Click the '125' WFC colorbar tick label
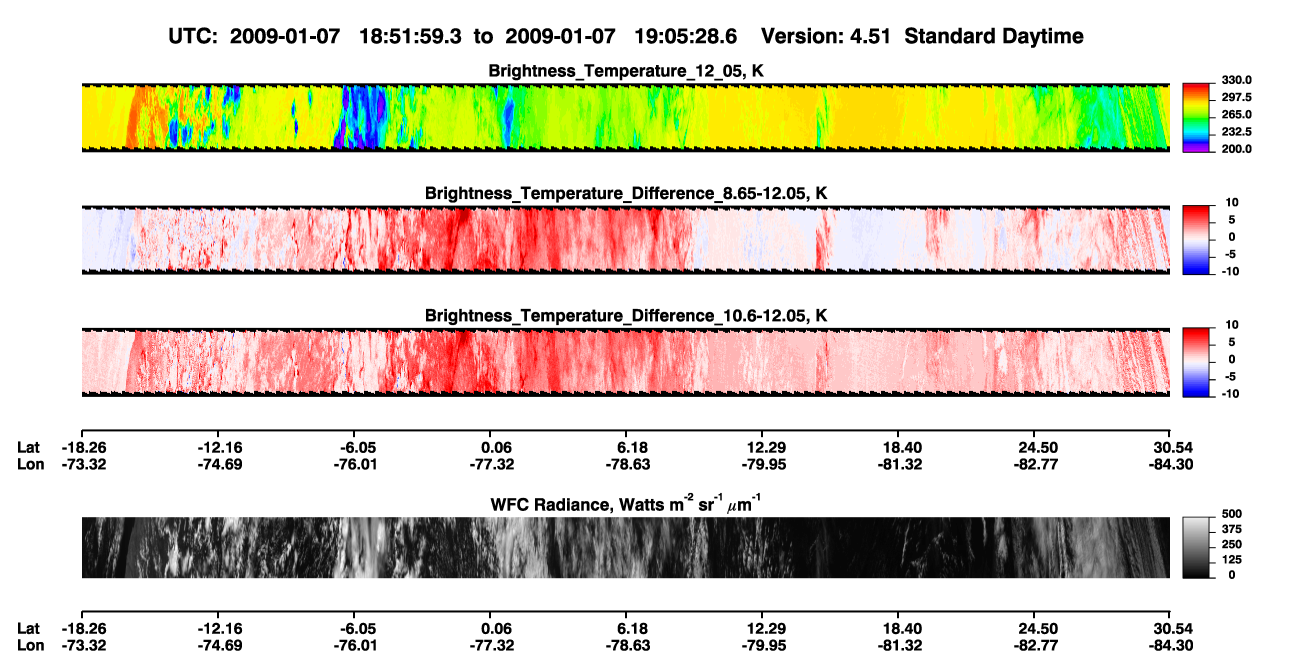This screenshot has height=667, width=1300. tap(1231, 559)
